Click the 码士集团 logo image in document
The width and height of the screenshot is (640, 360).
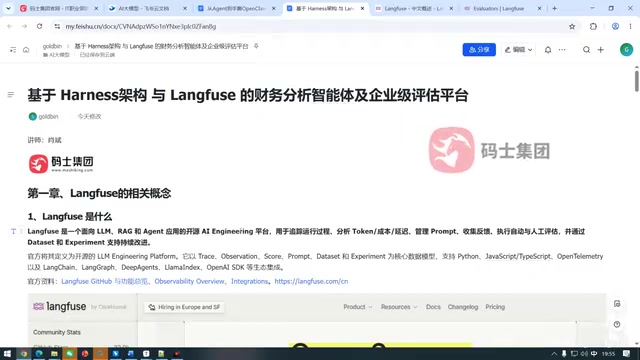[x=61, y=164]
